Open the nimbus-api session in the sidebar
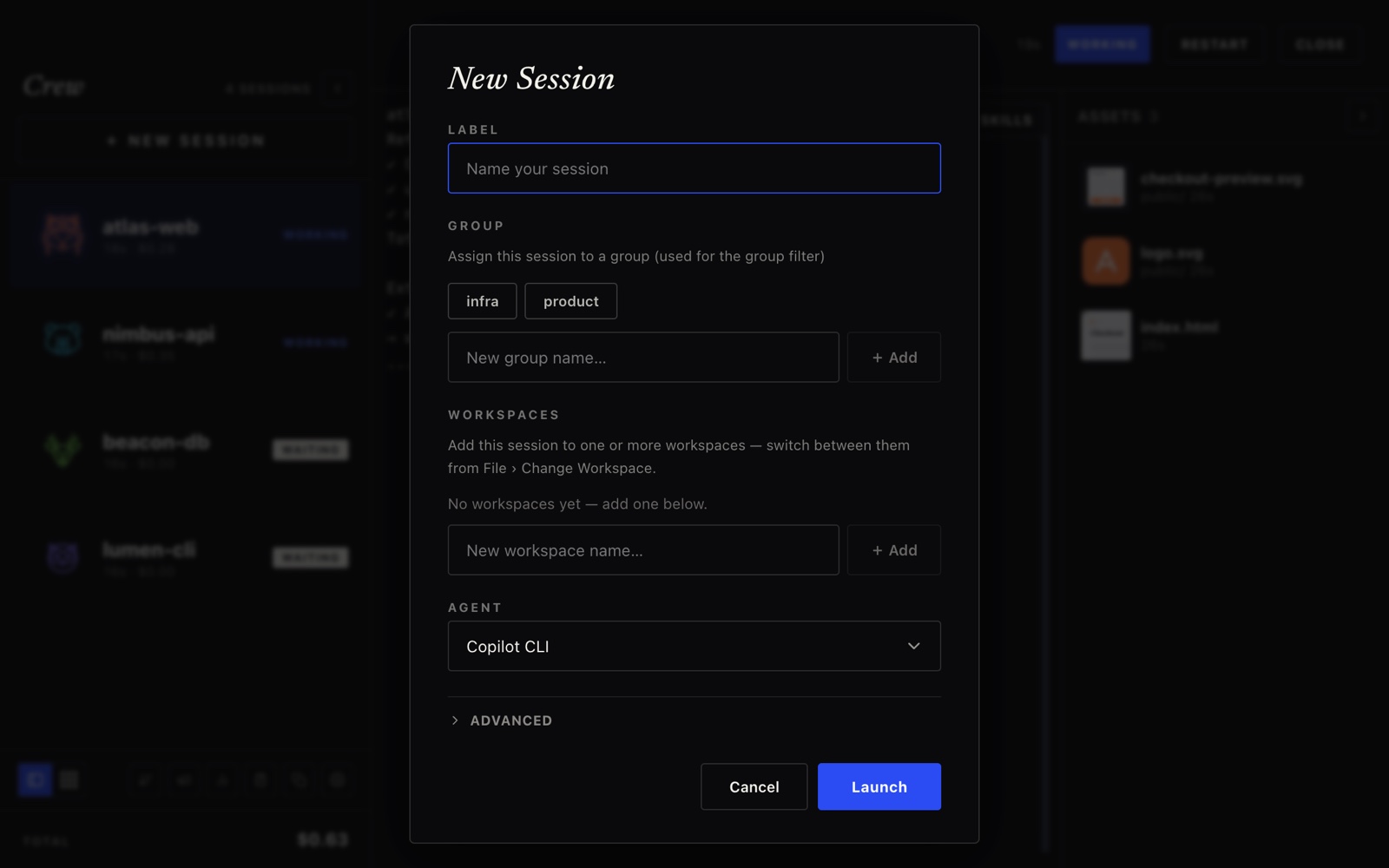The image size is (1389, 868). pyautogui.click(x=186, y=342)
